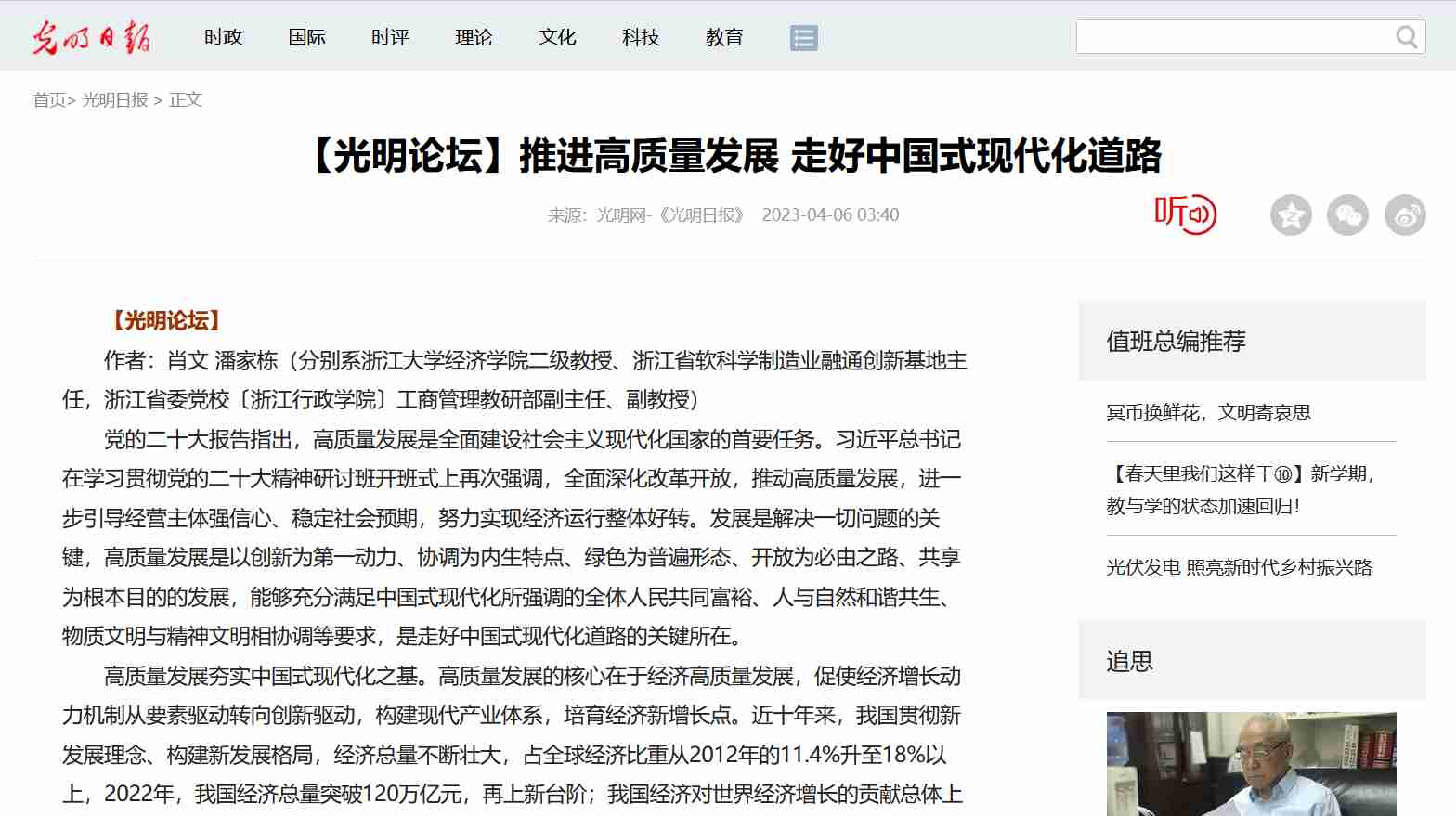Open the 理论 section
This screenshot has height=816, width=1456.
pos(474,37)
